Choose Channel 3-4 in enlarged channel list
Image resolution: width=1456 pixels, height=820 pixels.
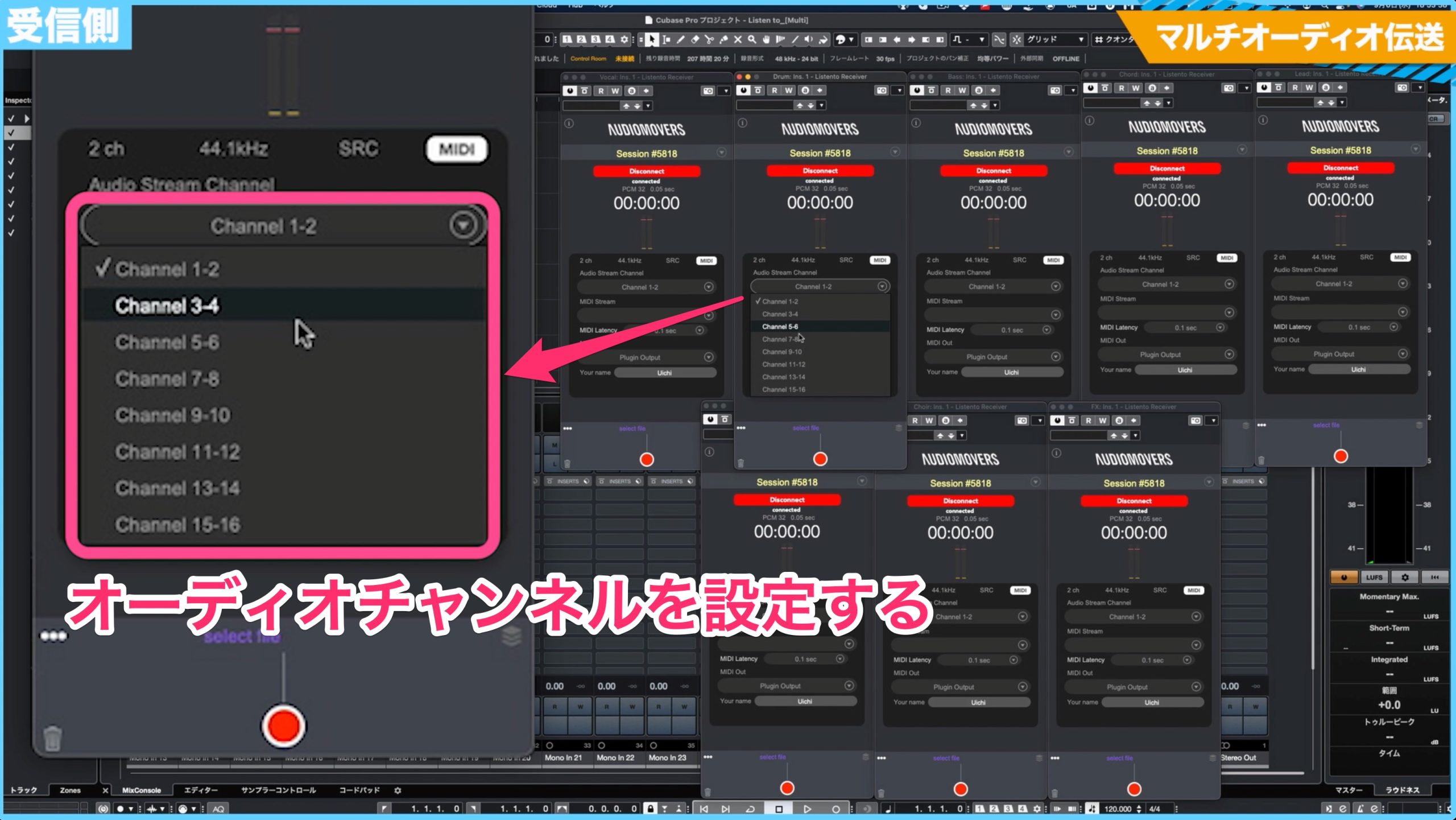(284, 306)
